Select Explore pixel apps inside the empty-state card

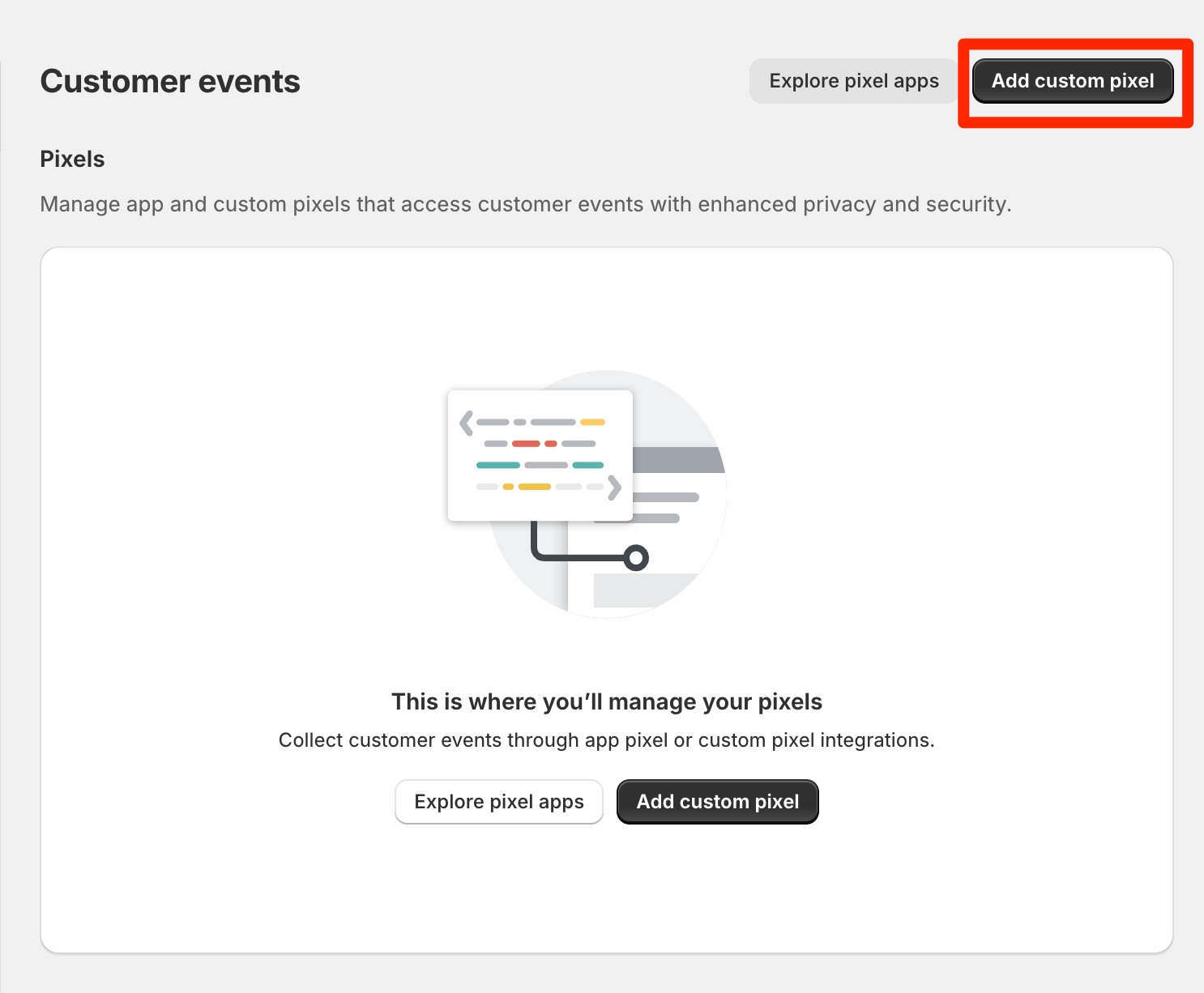pyautogui.click(x=499, y=802)
